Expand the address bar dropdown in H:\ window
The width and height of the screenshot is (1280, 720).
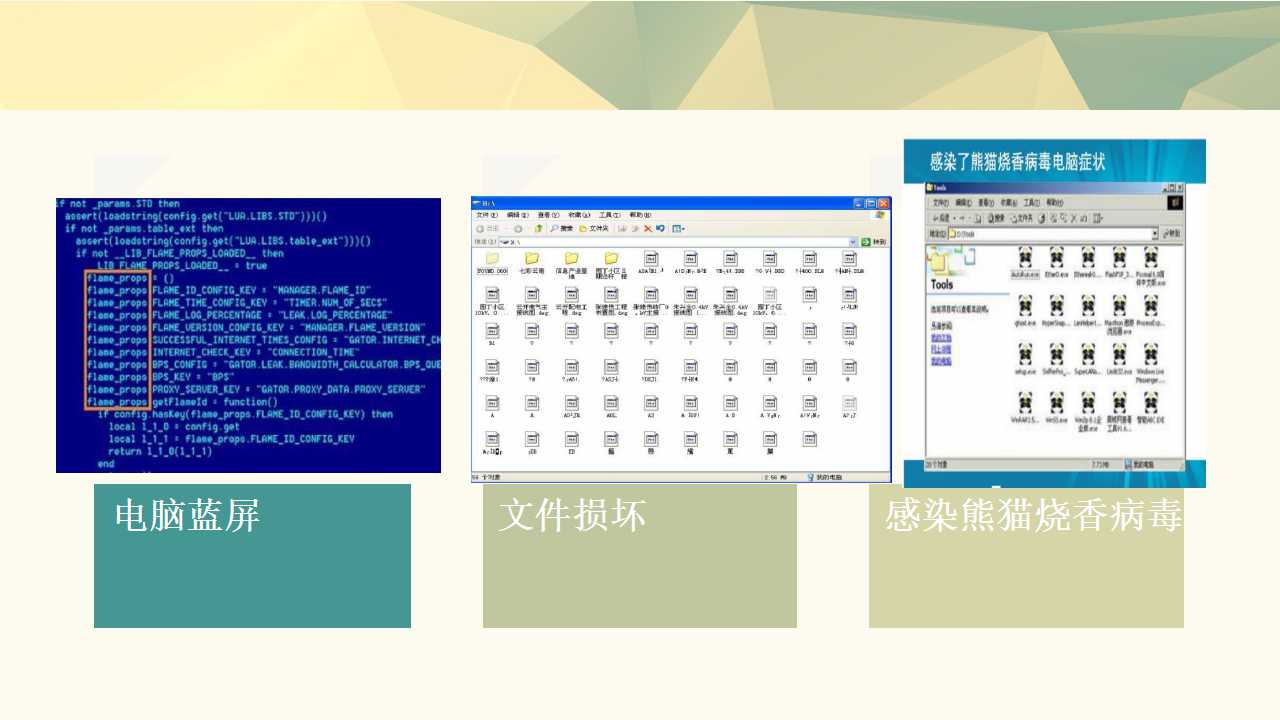coord(853,242)
